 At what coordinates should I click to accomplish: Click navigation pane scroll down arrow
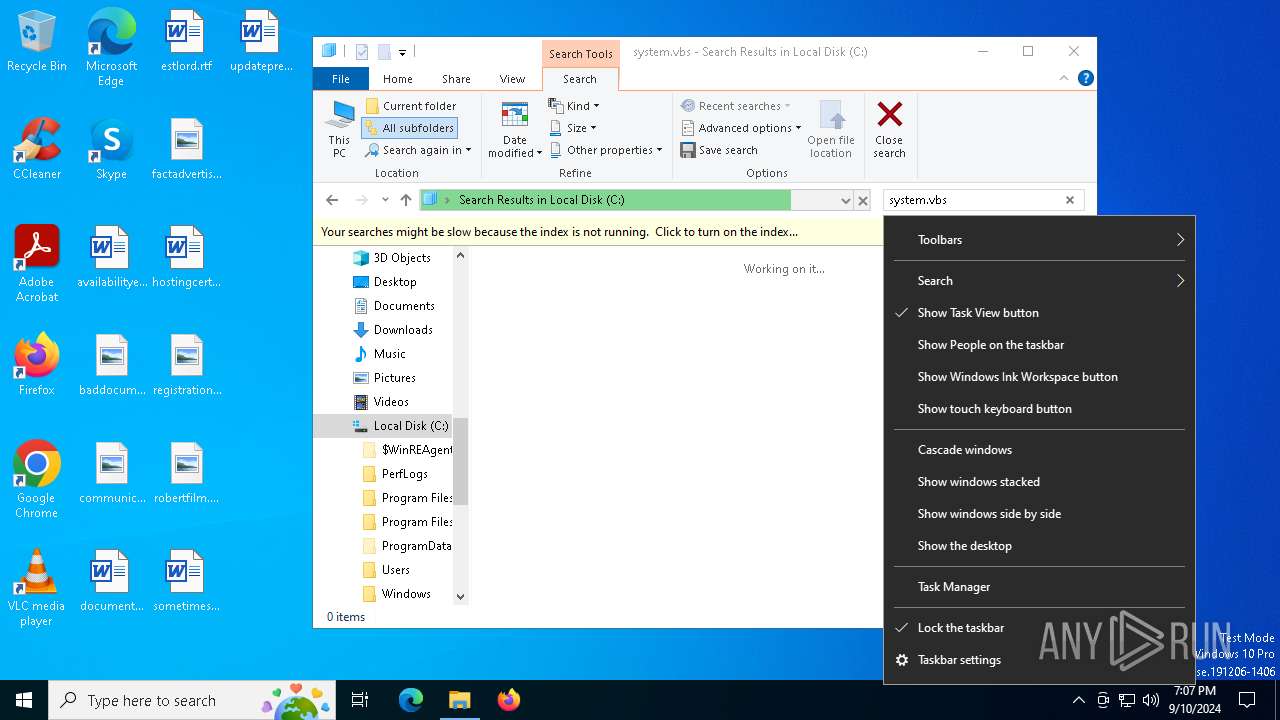click(461, 596)
